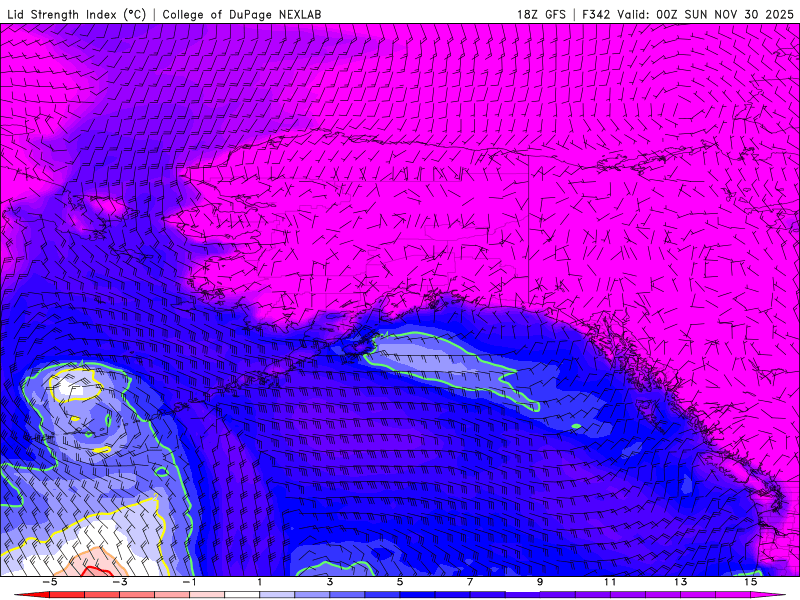Click the 9 colorbar tick label
Screen dimensions: 800x600
click(540, 582)
